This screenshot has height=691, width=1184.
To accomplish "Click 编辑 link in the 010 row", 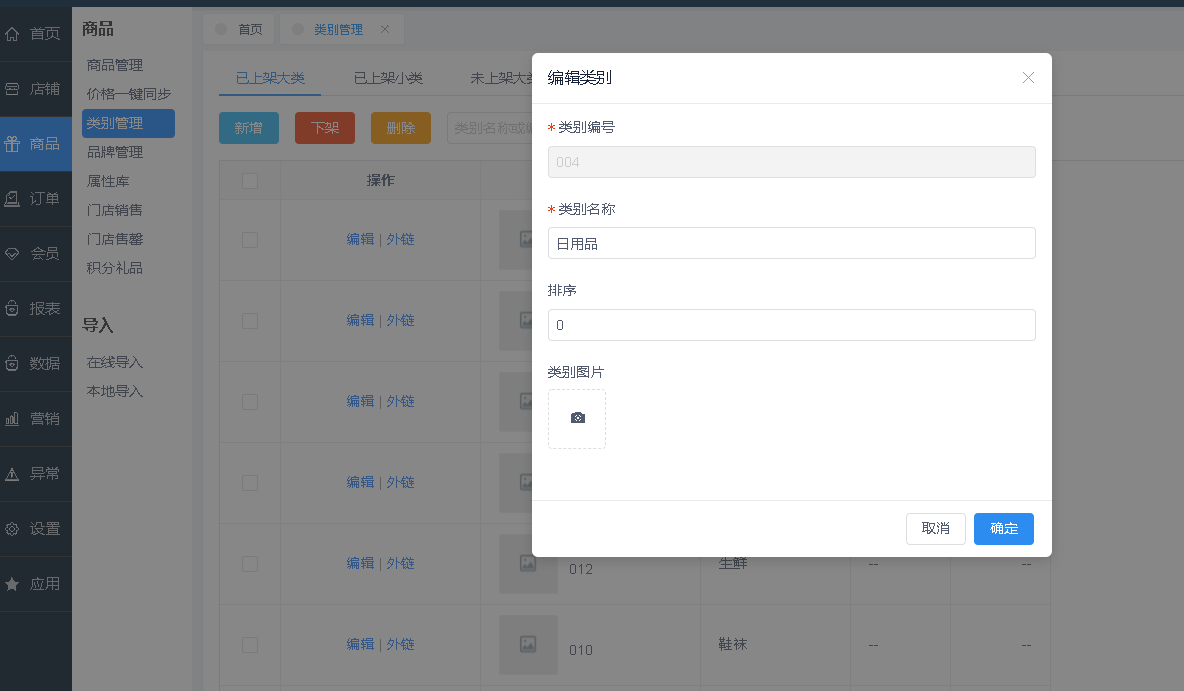I will point(360,644).
